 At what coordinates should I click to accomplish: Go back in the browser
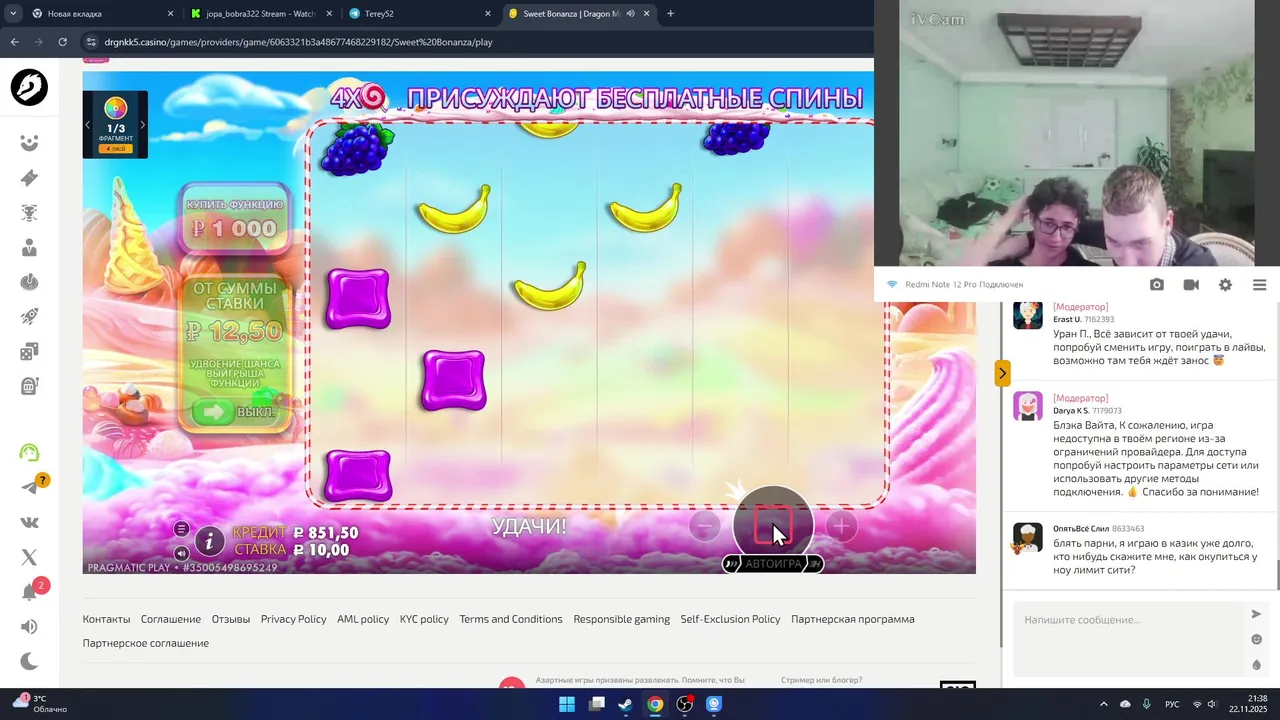pyautogui.click(x=14, y=42)
